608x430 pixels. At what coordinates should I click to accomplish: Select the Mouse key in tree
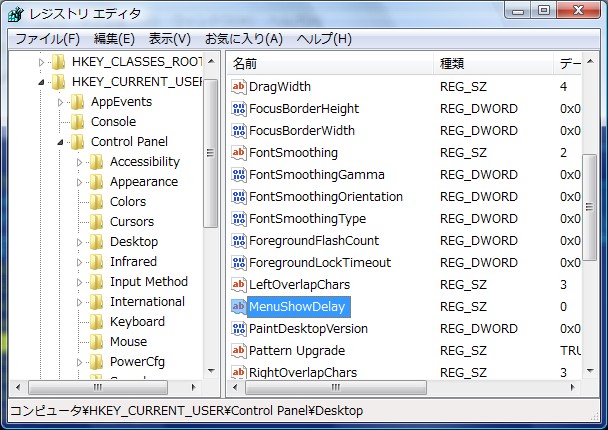pyautogui.click(x=128, y=342)
